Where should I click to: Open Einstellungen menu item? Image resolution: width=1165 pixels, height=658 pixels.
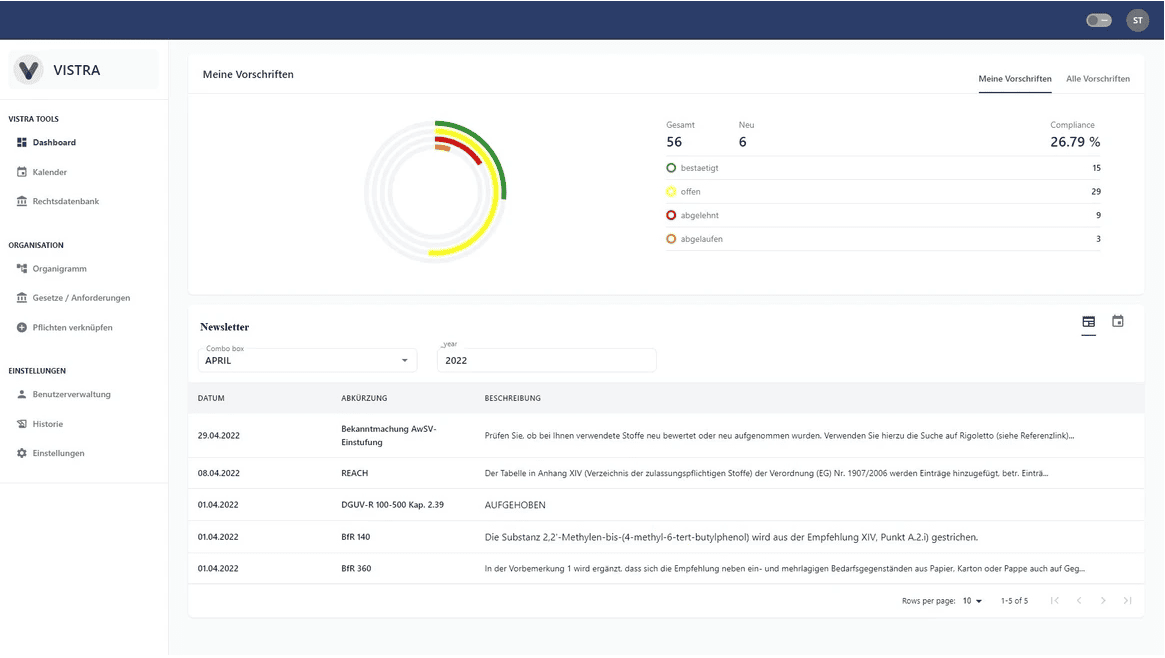click(x=59, y=453)
